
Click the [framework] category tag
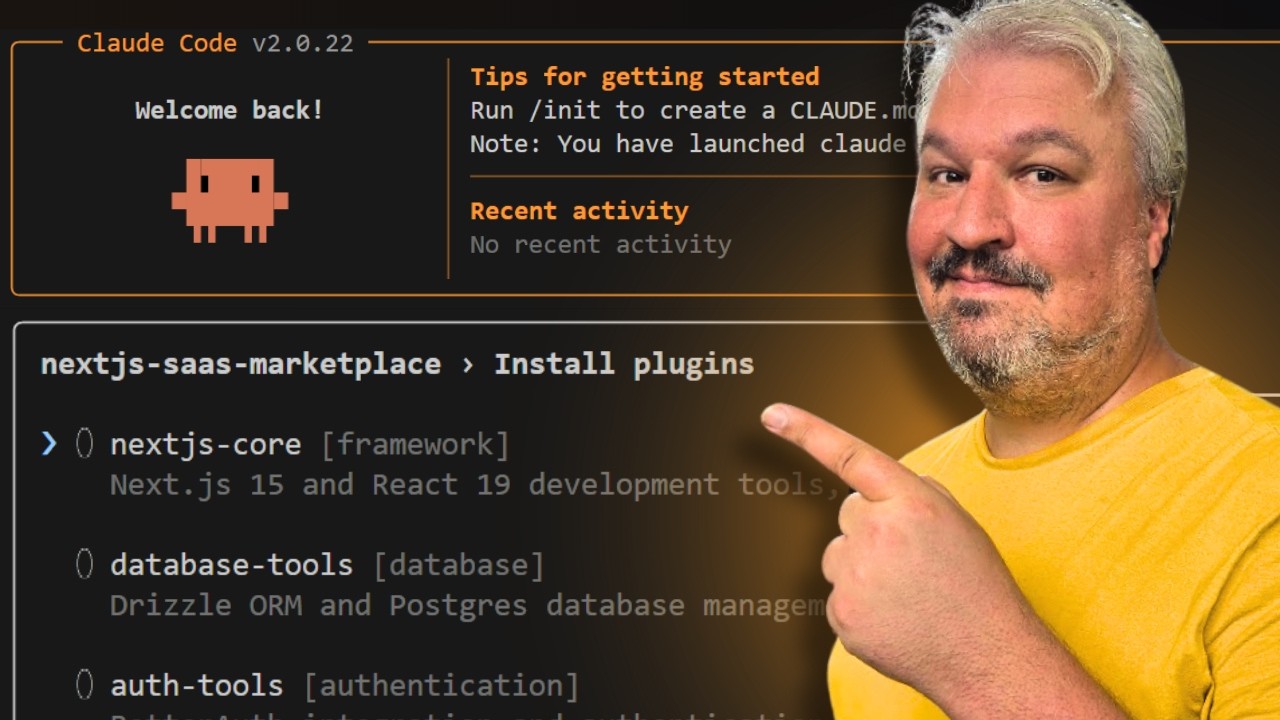click(415, 444)
